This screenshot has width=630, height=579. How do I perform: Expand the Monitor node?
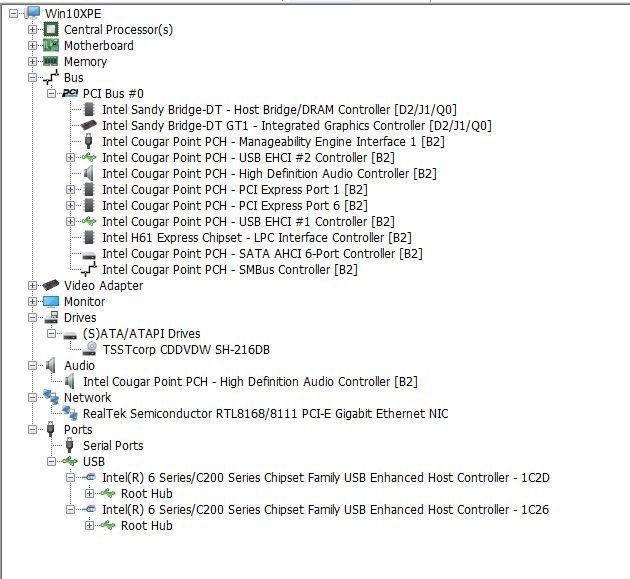pos(33,301)
